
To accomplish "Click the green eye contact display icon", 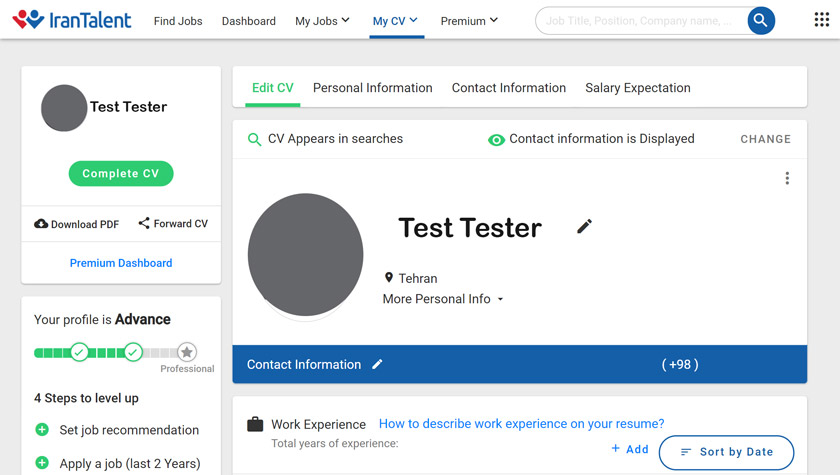I will tap(496, 140).
